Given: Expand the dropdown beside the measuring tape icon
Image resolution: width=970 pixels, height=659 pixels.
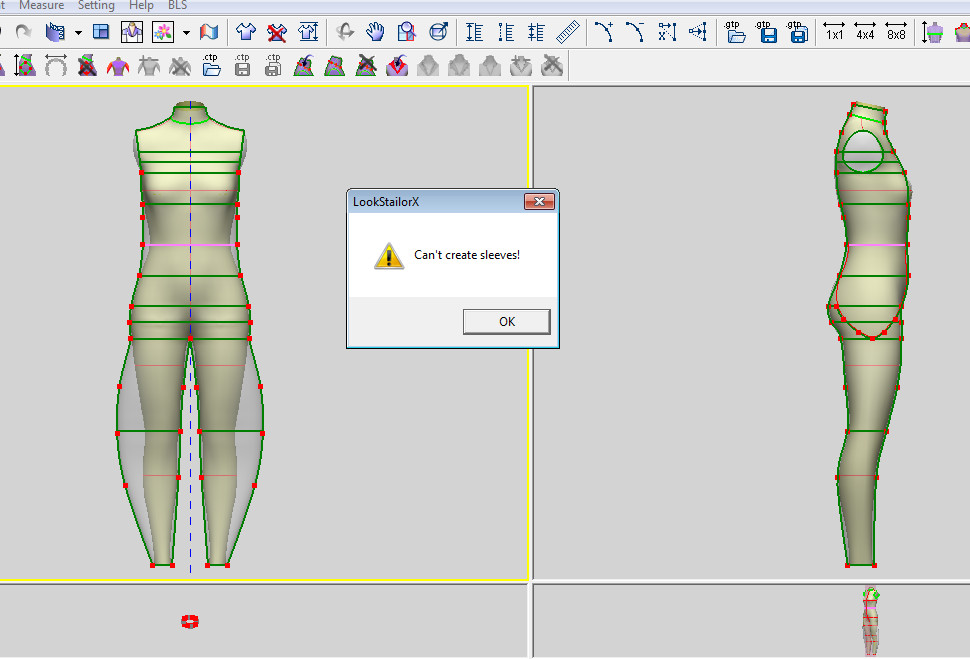Looking at the screenshot, I should click(78, 33).
